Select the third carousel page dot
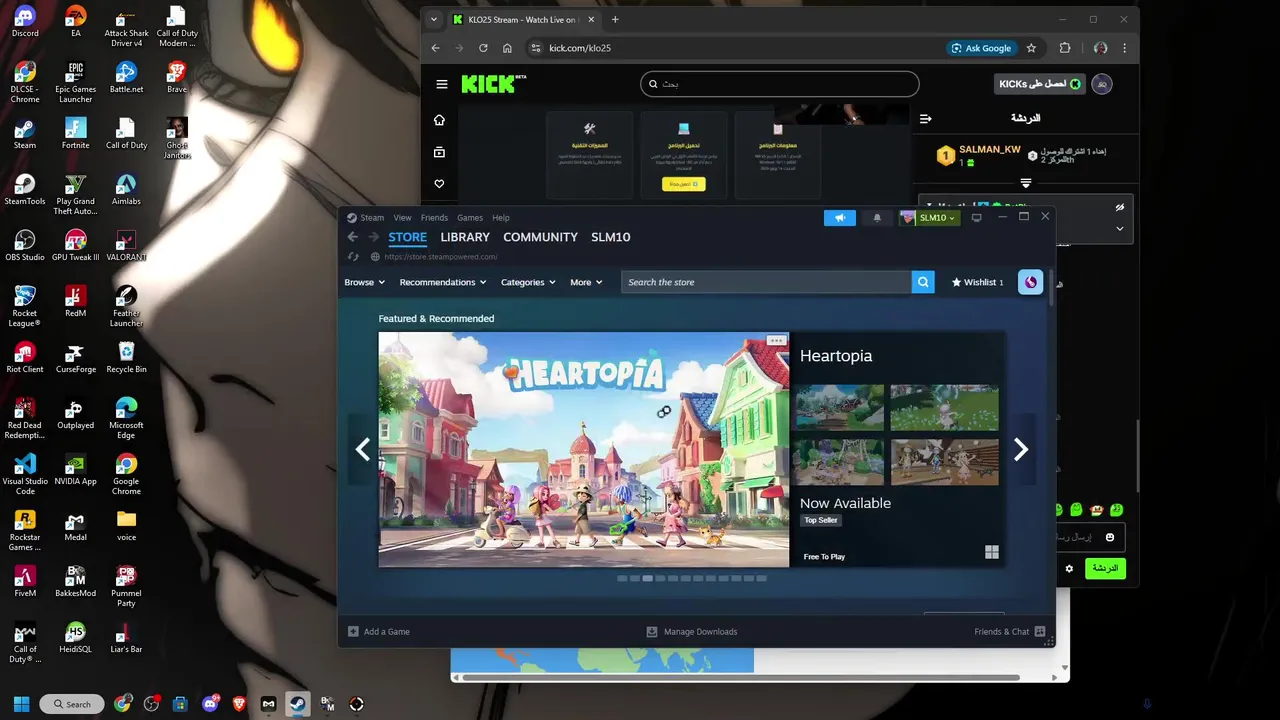This screenshot has width=1280, height=720. (647, 578)
